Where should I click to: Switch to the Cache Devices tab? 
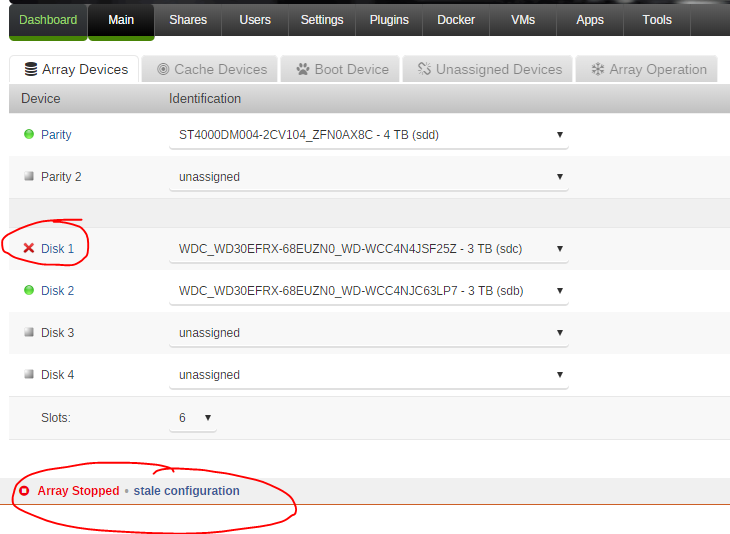210,69
